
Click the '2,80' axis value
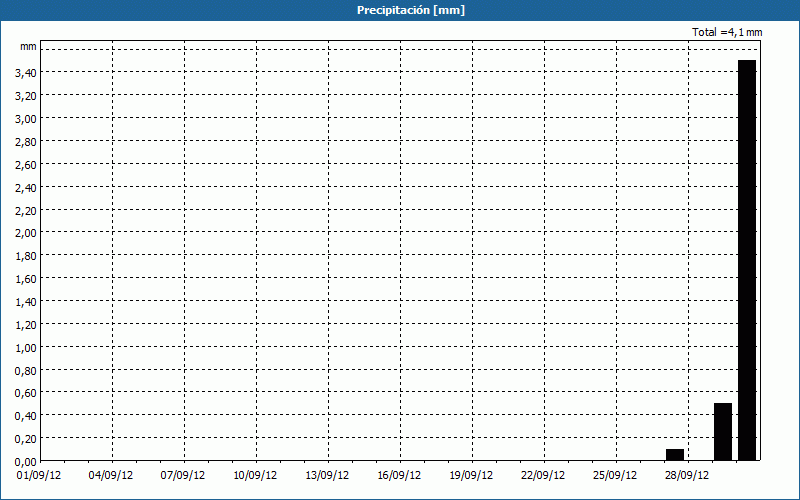26,142
